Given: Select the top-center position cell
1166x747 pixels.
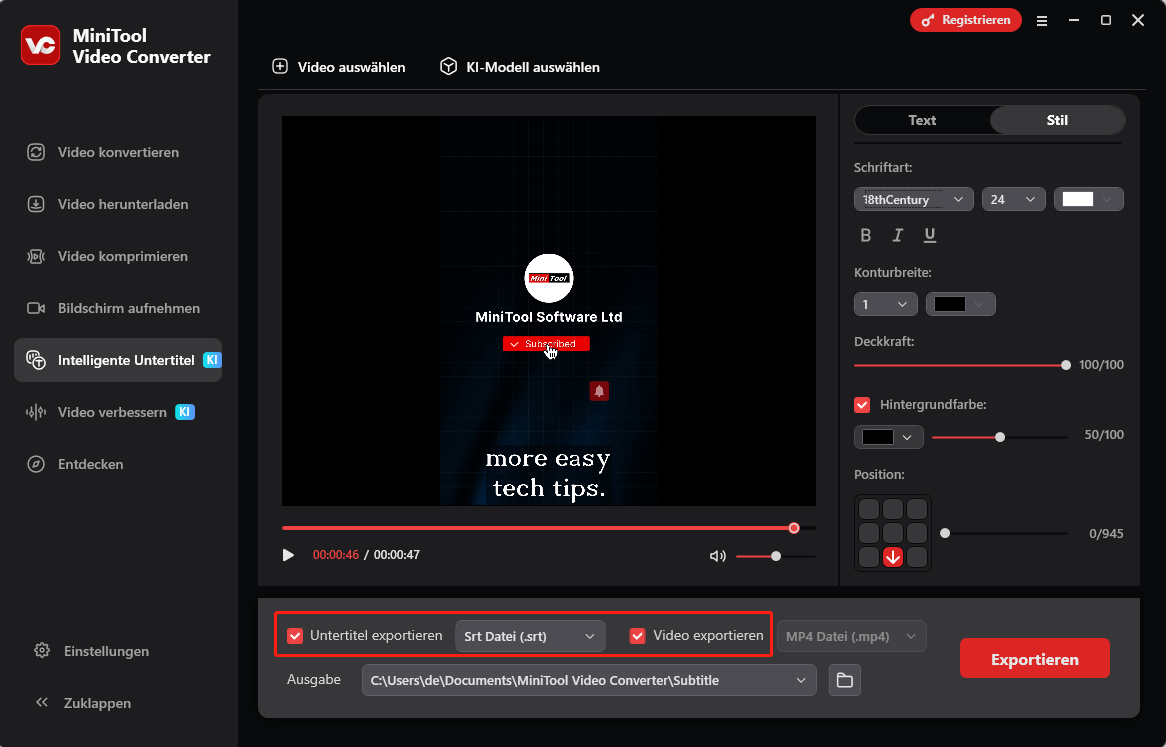Looking at the screenshot, I should (893, 509).
